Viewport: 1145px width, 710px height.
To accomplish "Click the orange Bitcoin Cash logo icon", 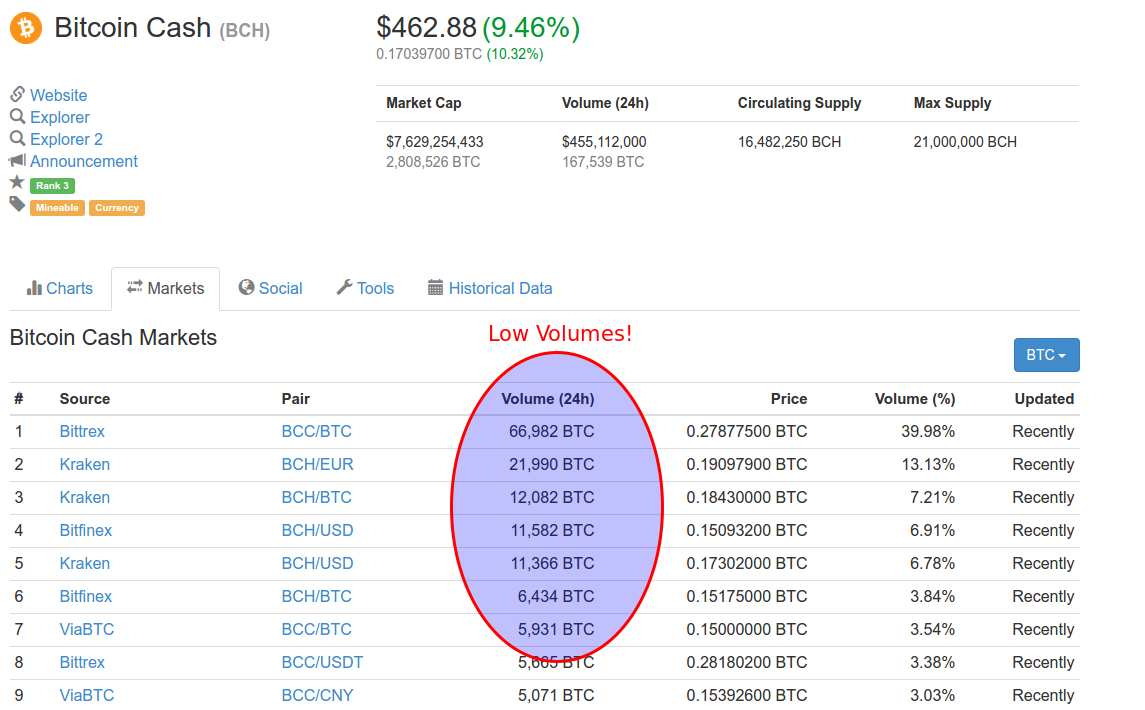I will coord(26,28).
